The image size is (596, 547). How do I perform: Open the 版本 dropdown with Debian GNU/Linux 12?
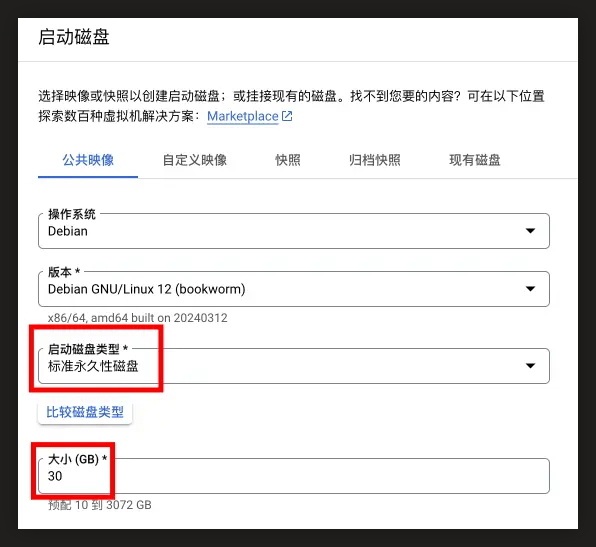click(x=294, y=289)
